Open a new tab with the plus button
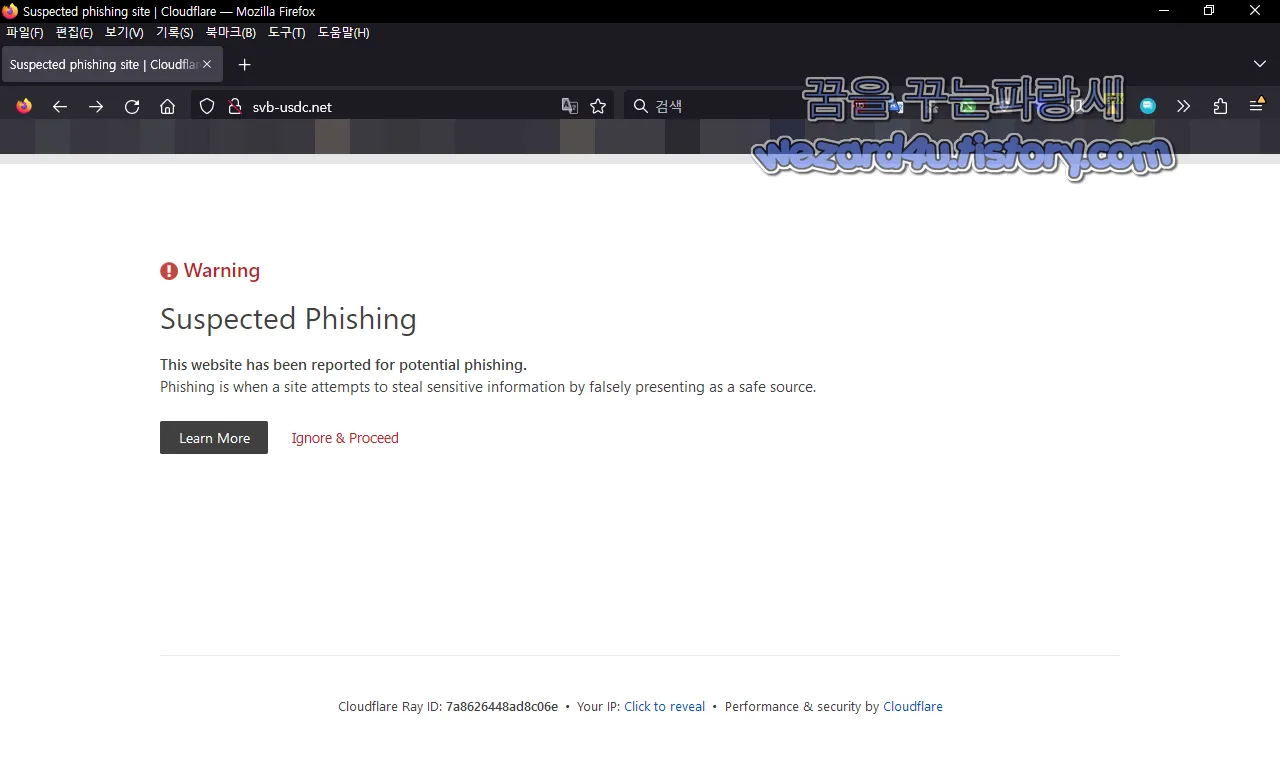Viewport: 1280px width, 760px height. coord(244,65)
